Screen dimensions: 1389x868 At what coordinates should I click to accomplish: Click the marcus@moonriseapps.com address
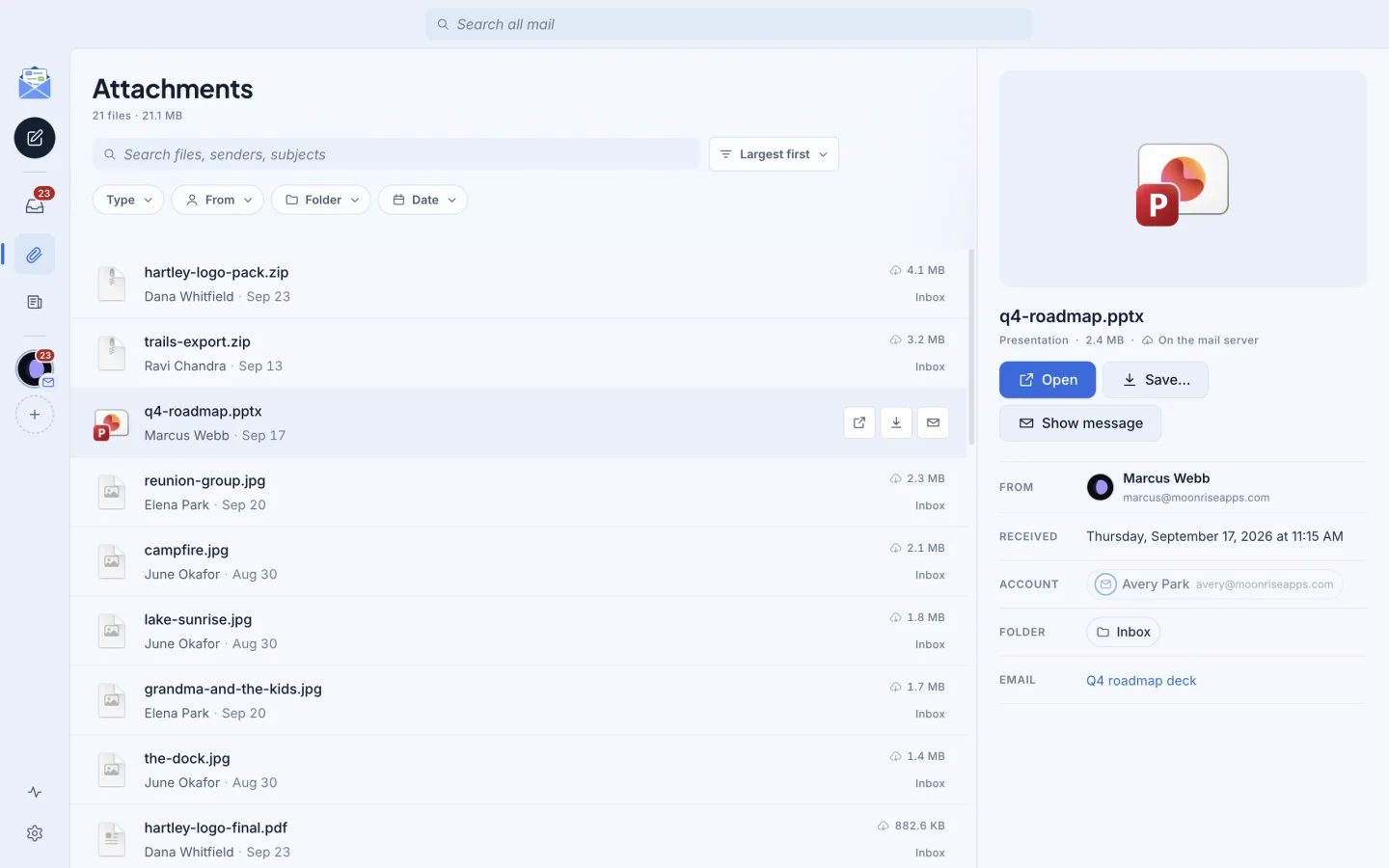pyautogui.click(x=1196, y=498)
